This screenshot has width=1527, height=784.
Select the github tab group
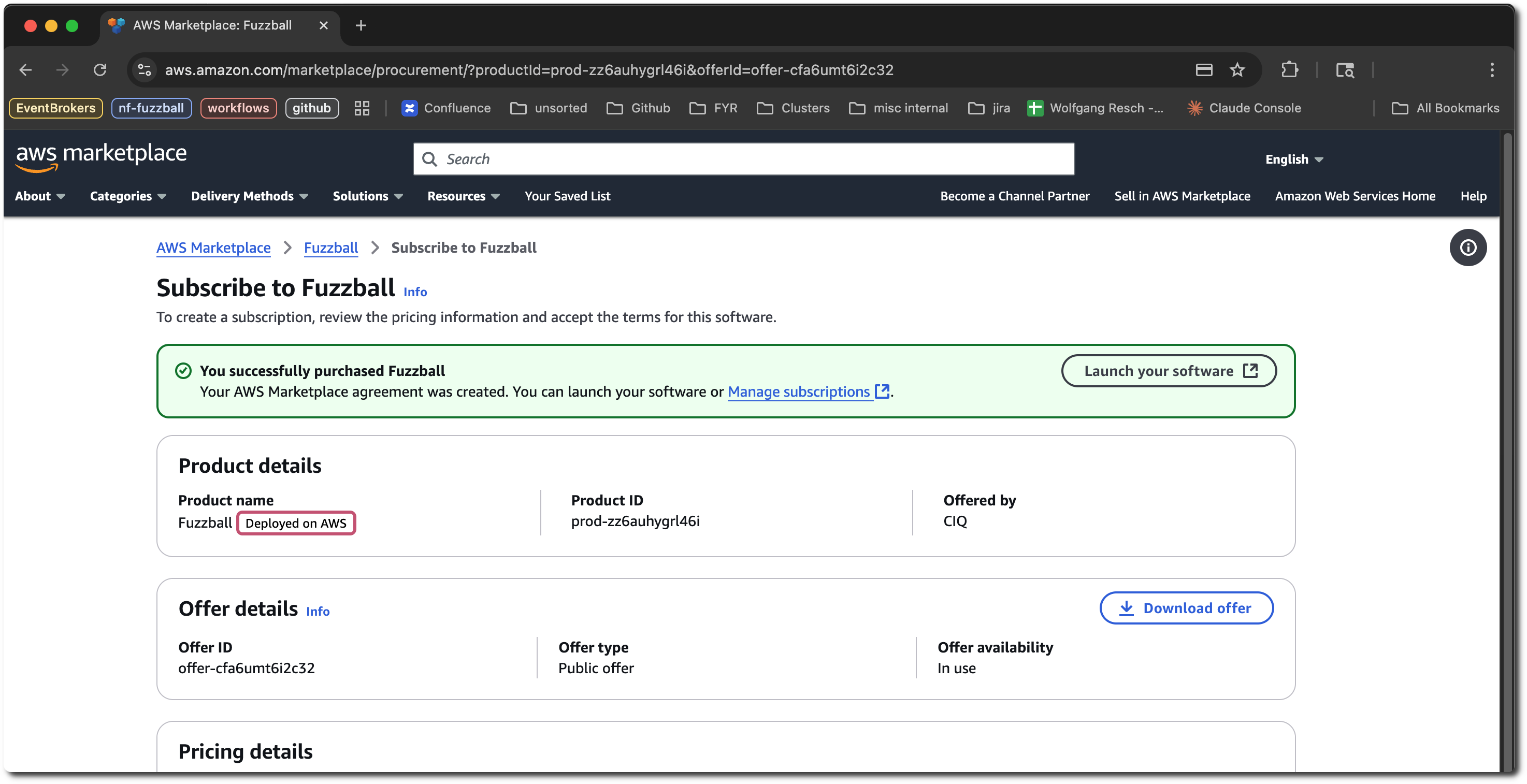(312, 108)
